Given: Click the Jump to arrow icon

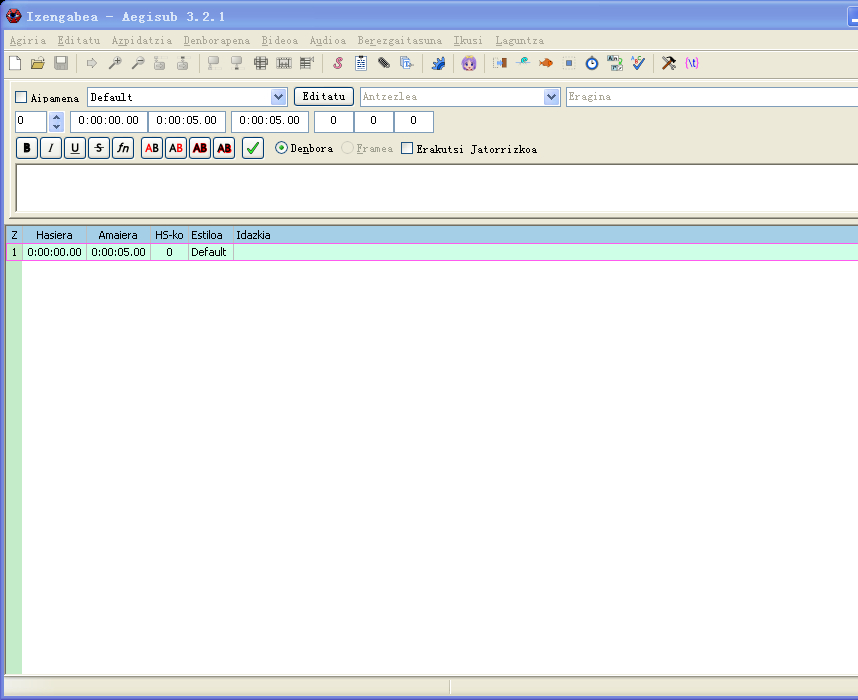Looking at the screenshot, I should [91, 63].
